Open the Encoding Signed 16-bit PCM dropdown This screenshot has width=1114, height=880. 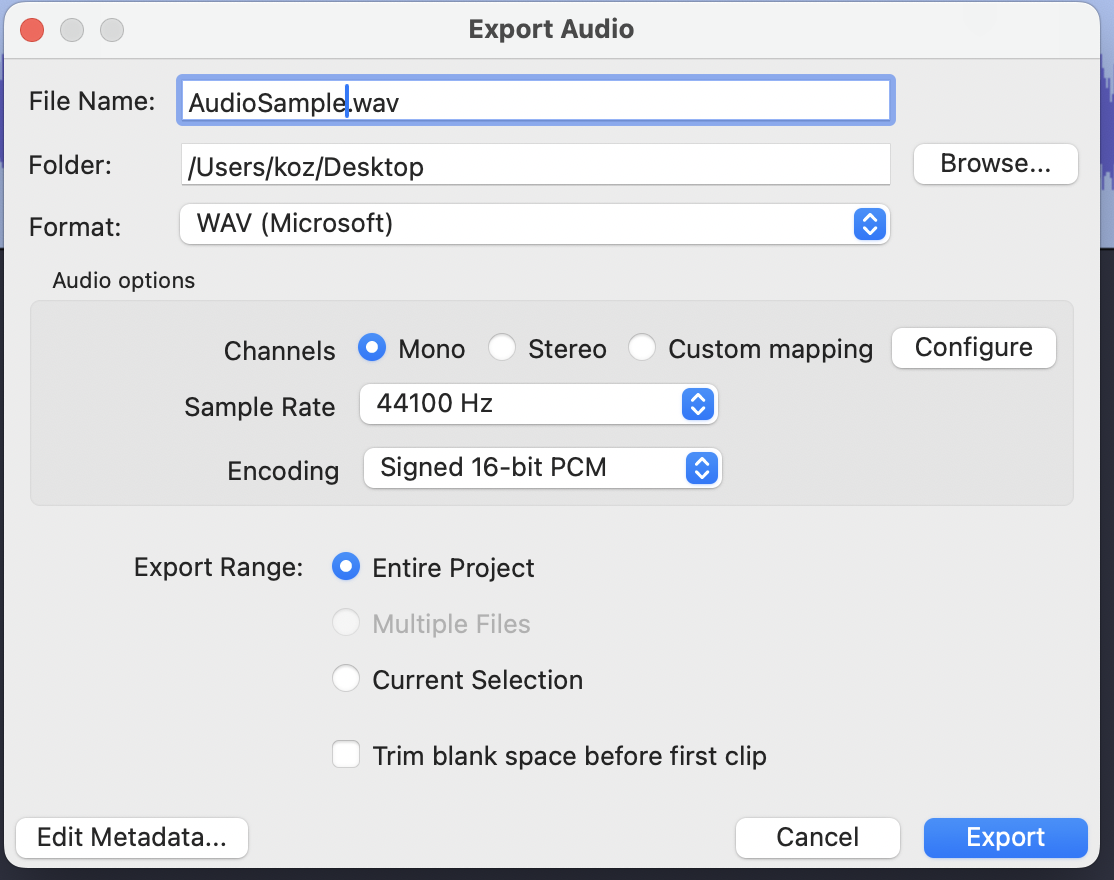tap(542, 467)
